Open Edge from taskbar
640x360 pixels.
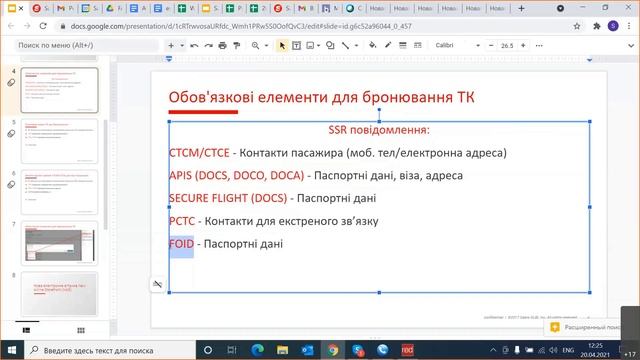pos(258,350)
